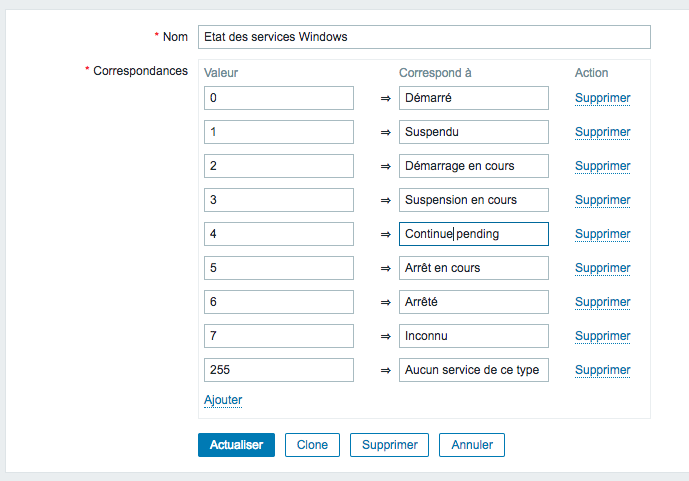Select the Arrêté mapping field

coord(474,302)
